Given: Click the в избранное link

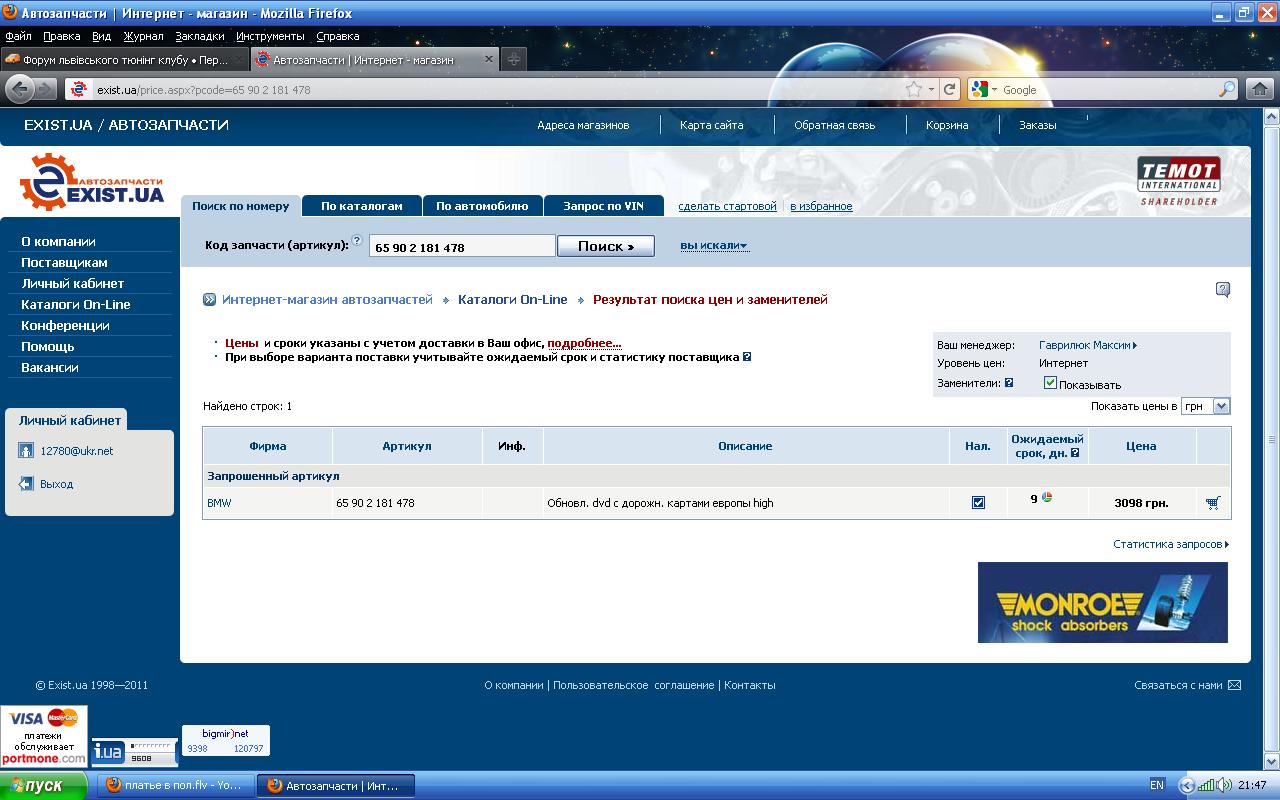Looking at the screenshot, I should [821, 206].
